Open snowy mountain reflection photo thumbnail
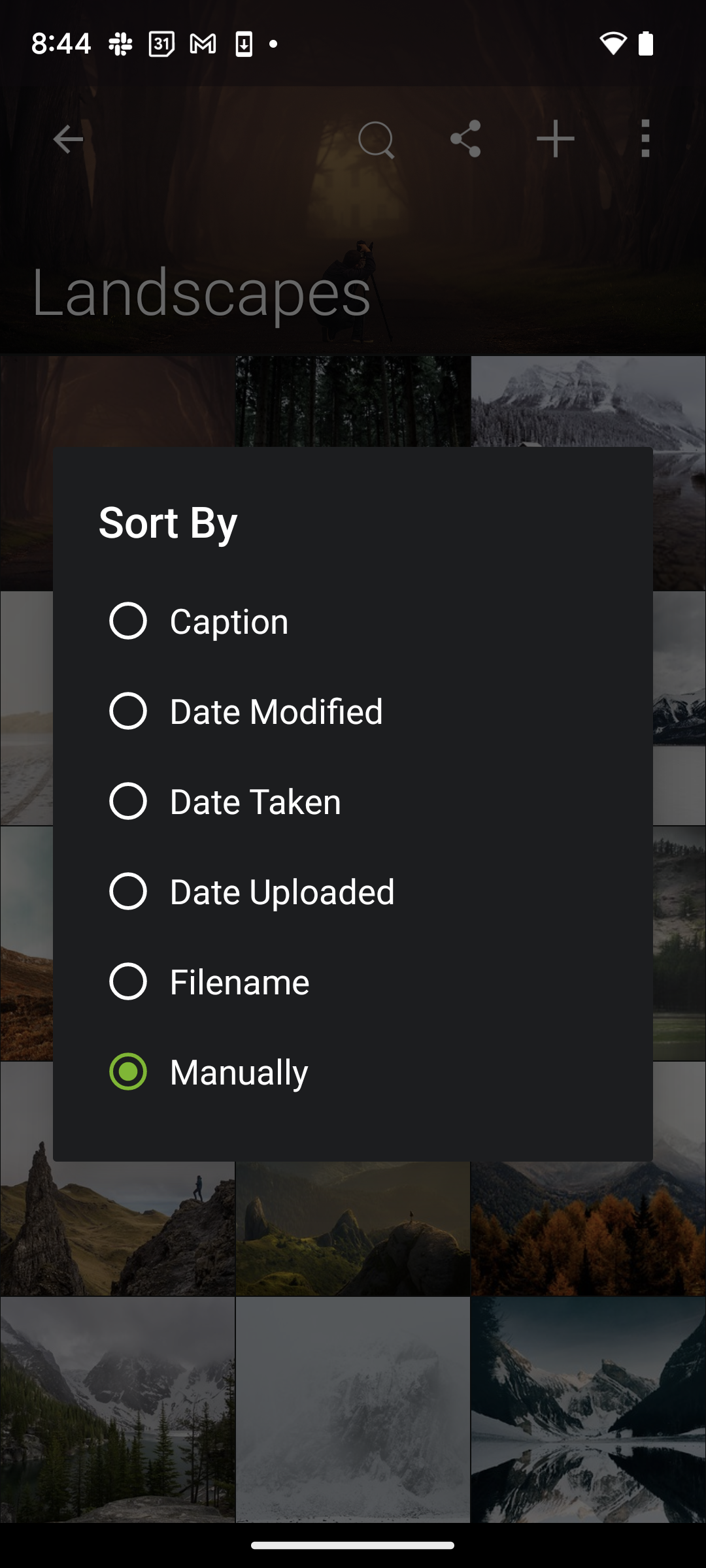The height and width of the screenshot is (1568, 706). pos(588,1410)
